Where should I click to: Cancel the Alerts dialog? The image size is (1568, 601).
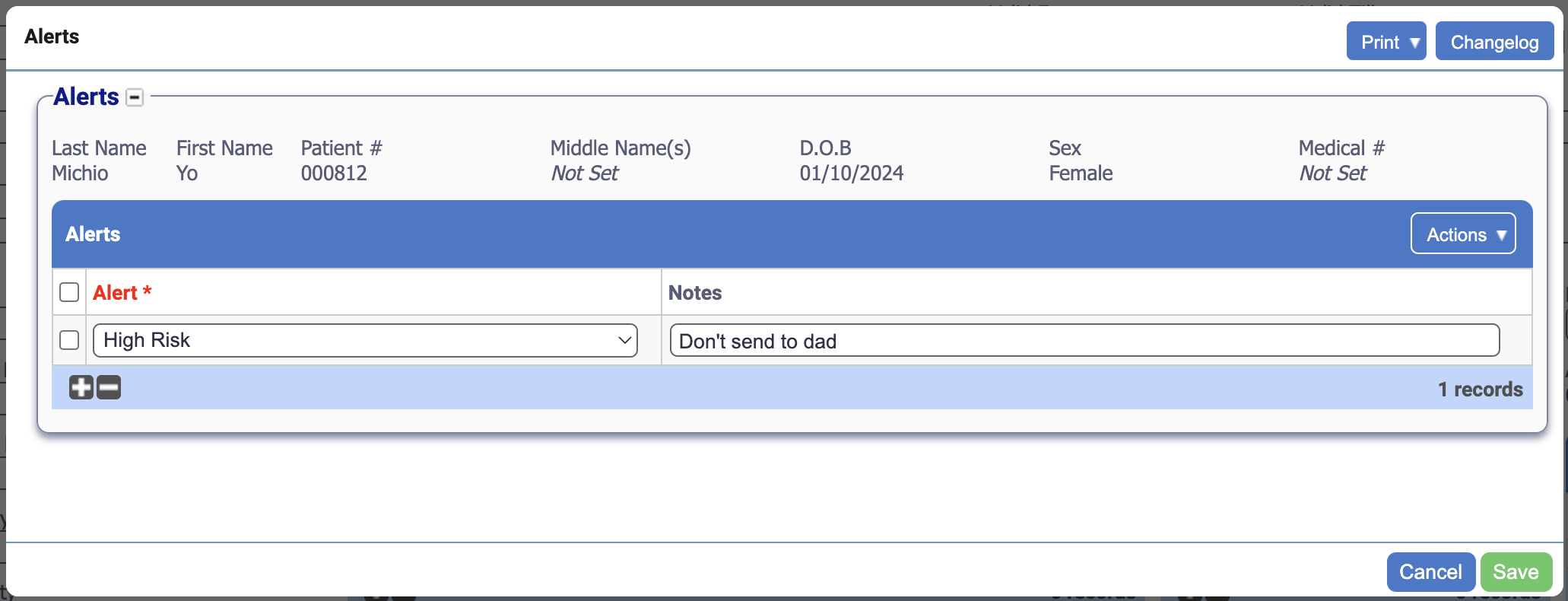pos(1430,572)
